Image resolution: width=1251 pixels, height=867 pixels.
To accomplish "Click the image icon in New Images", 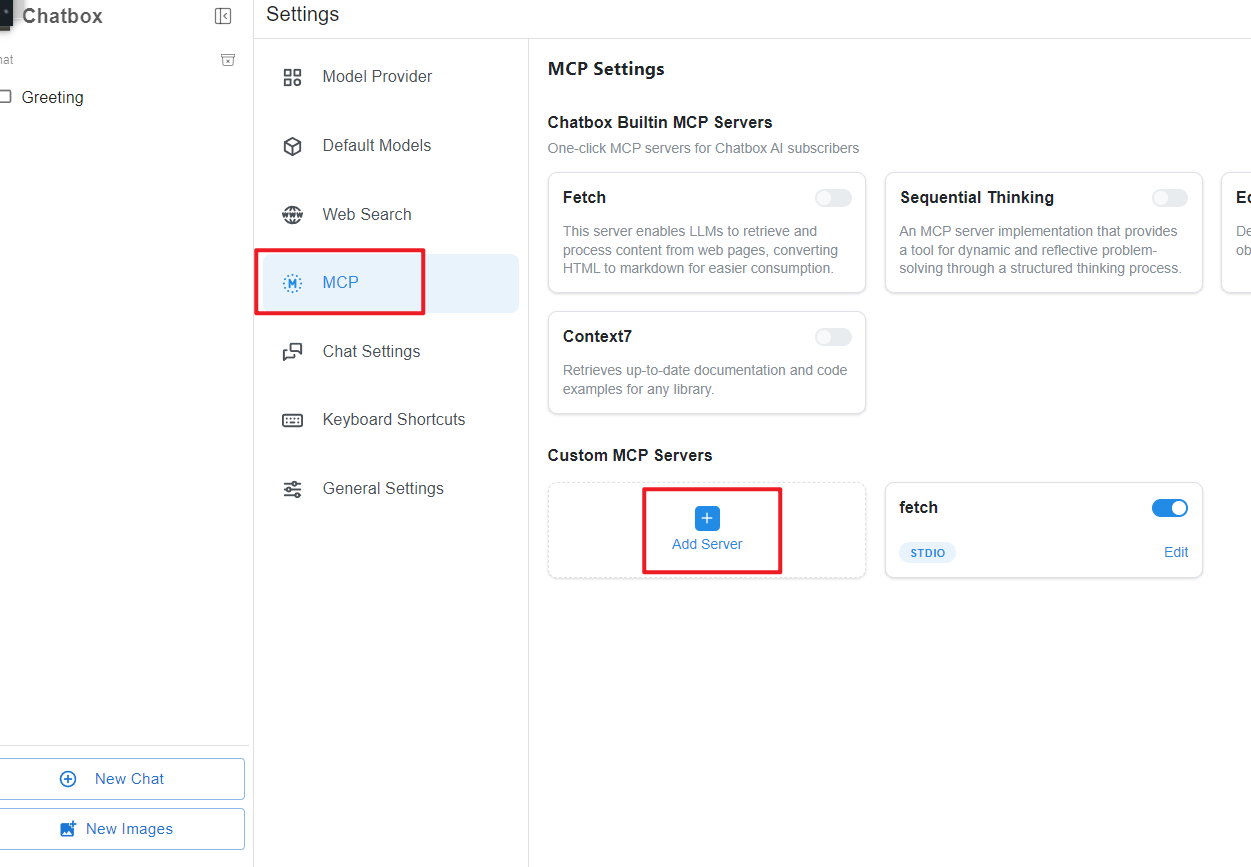I will [68, 829].
